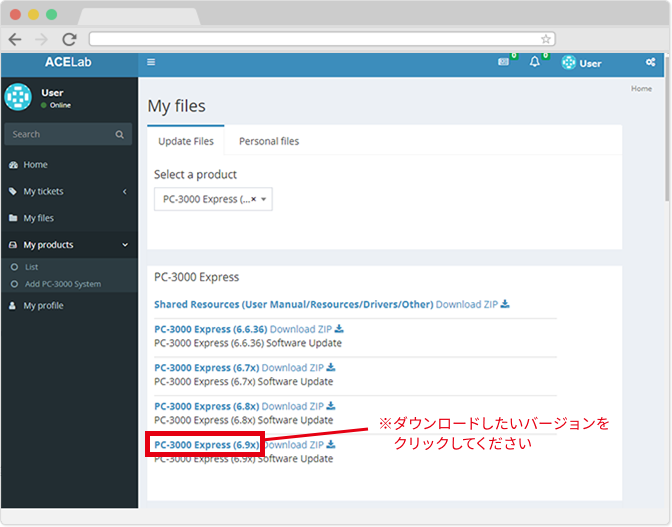Click the List circle bullet icon
This screenshot has width=672, height=527.
coord(14,267)
